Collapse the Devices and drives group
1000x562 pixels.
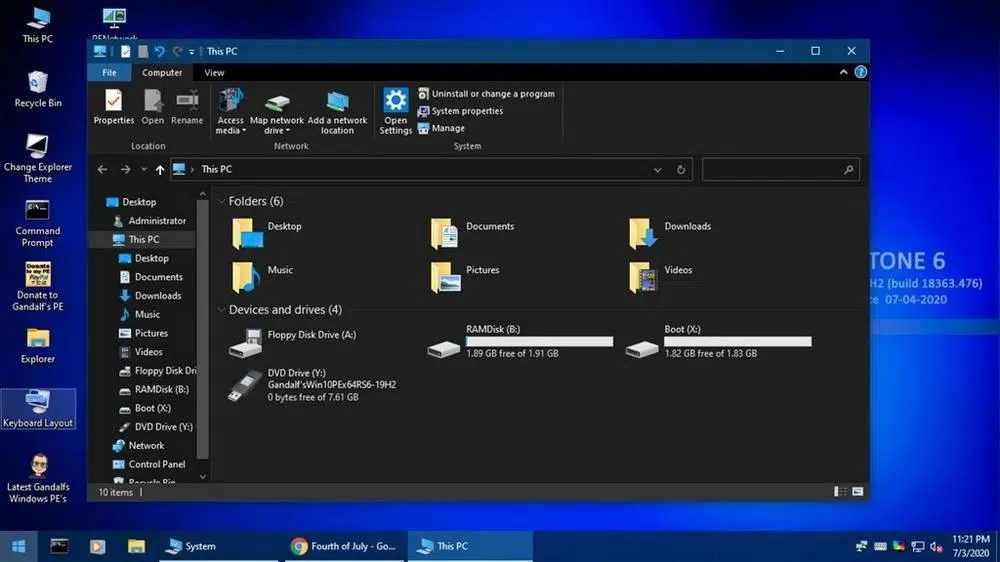221,310
